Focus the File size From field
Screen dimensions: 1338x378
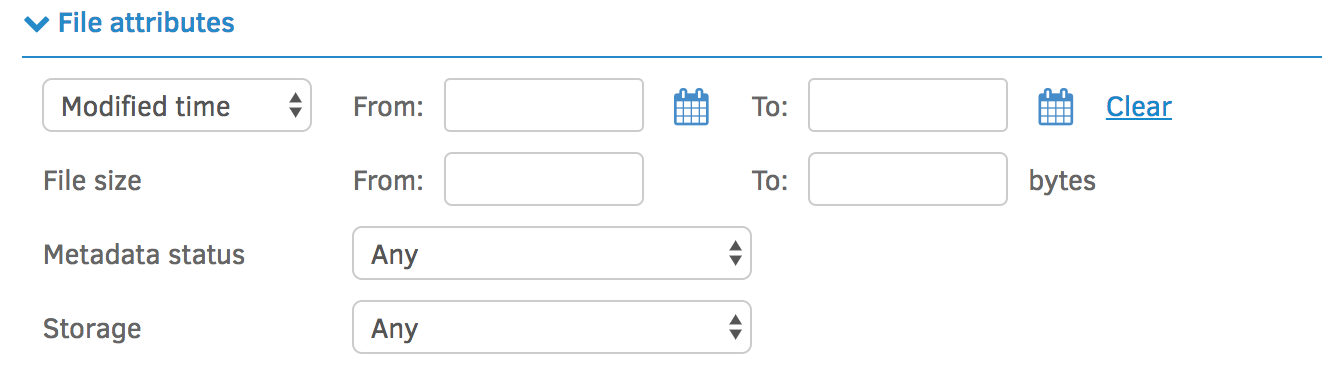[x=544, y=179]
